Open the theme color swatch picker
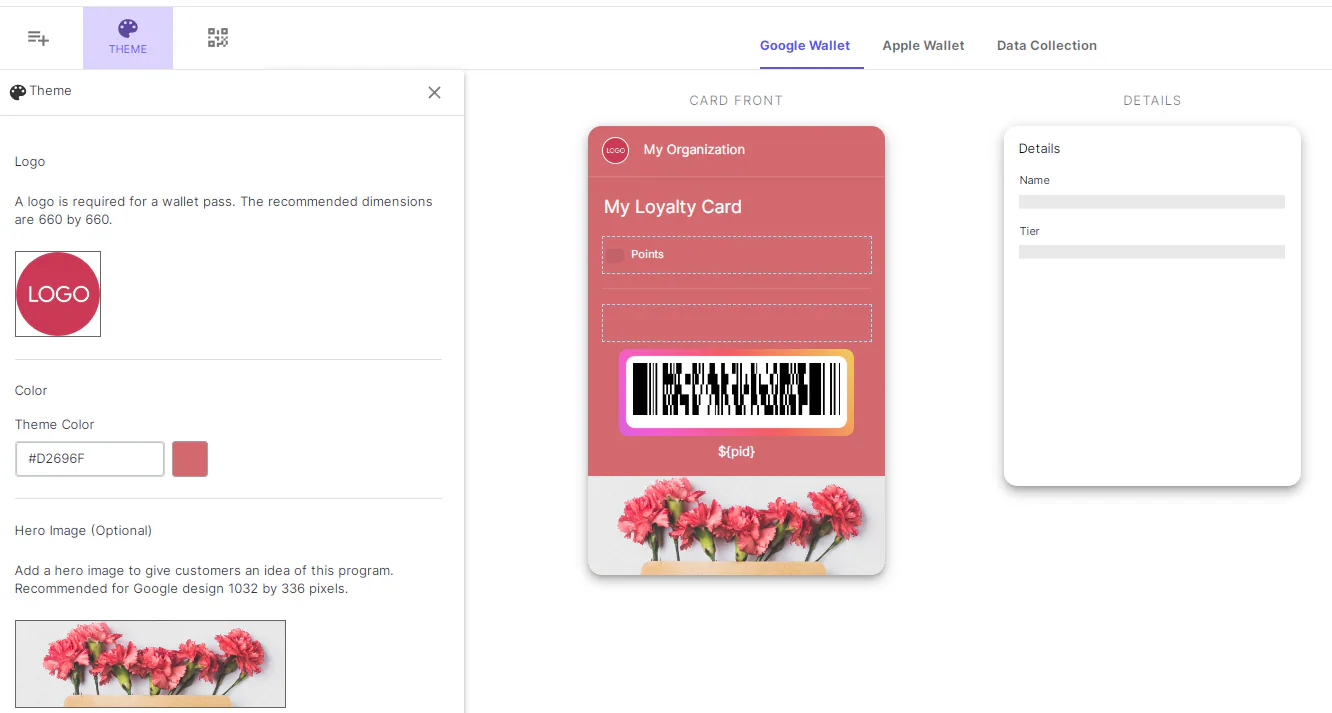The width and height of the screenshot is (1332, 713). 190,459
